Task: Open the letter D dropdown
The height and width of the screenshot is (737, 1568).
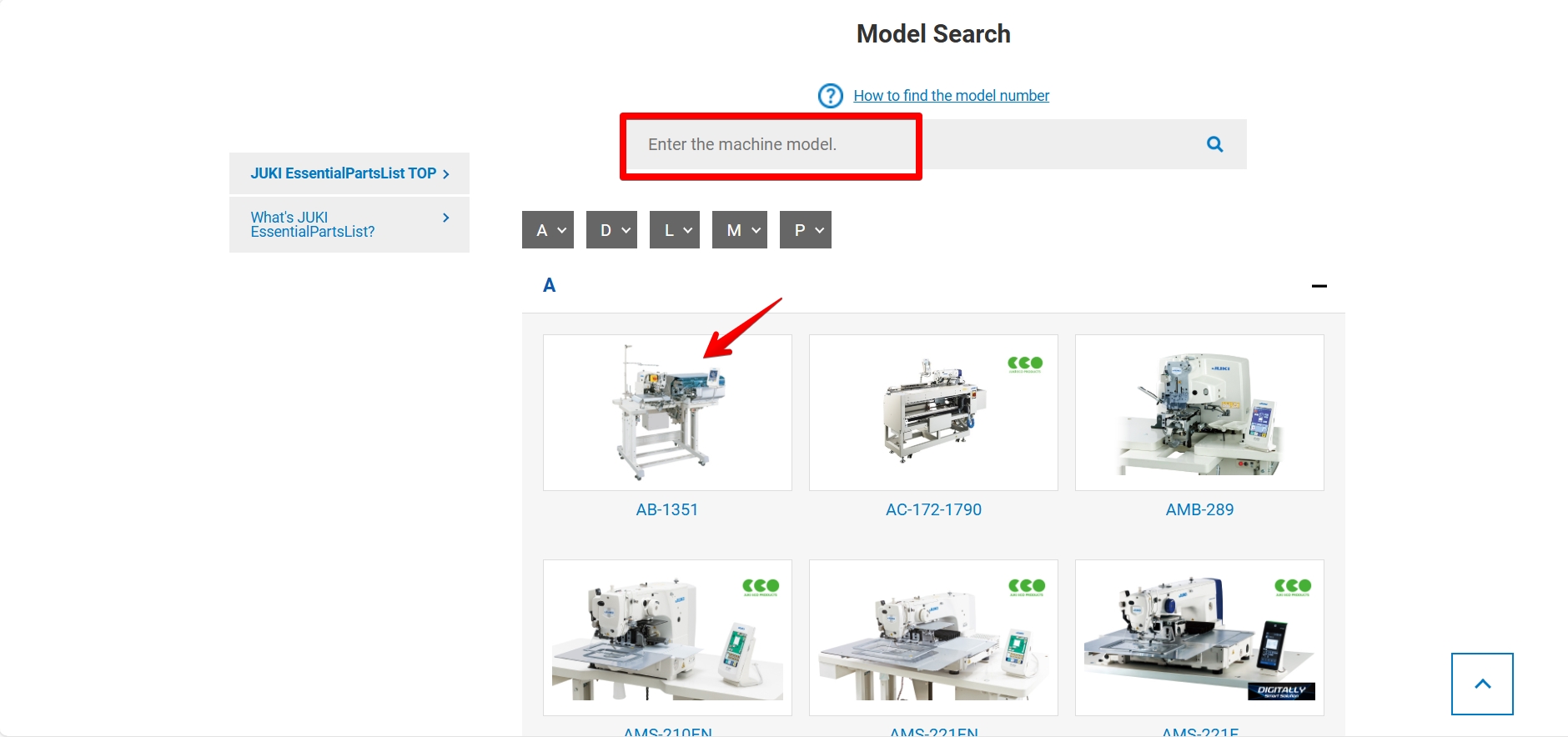Action: click(x=611, y=230)
